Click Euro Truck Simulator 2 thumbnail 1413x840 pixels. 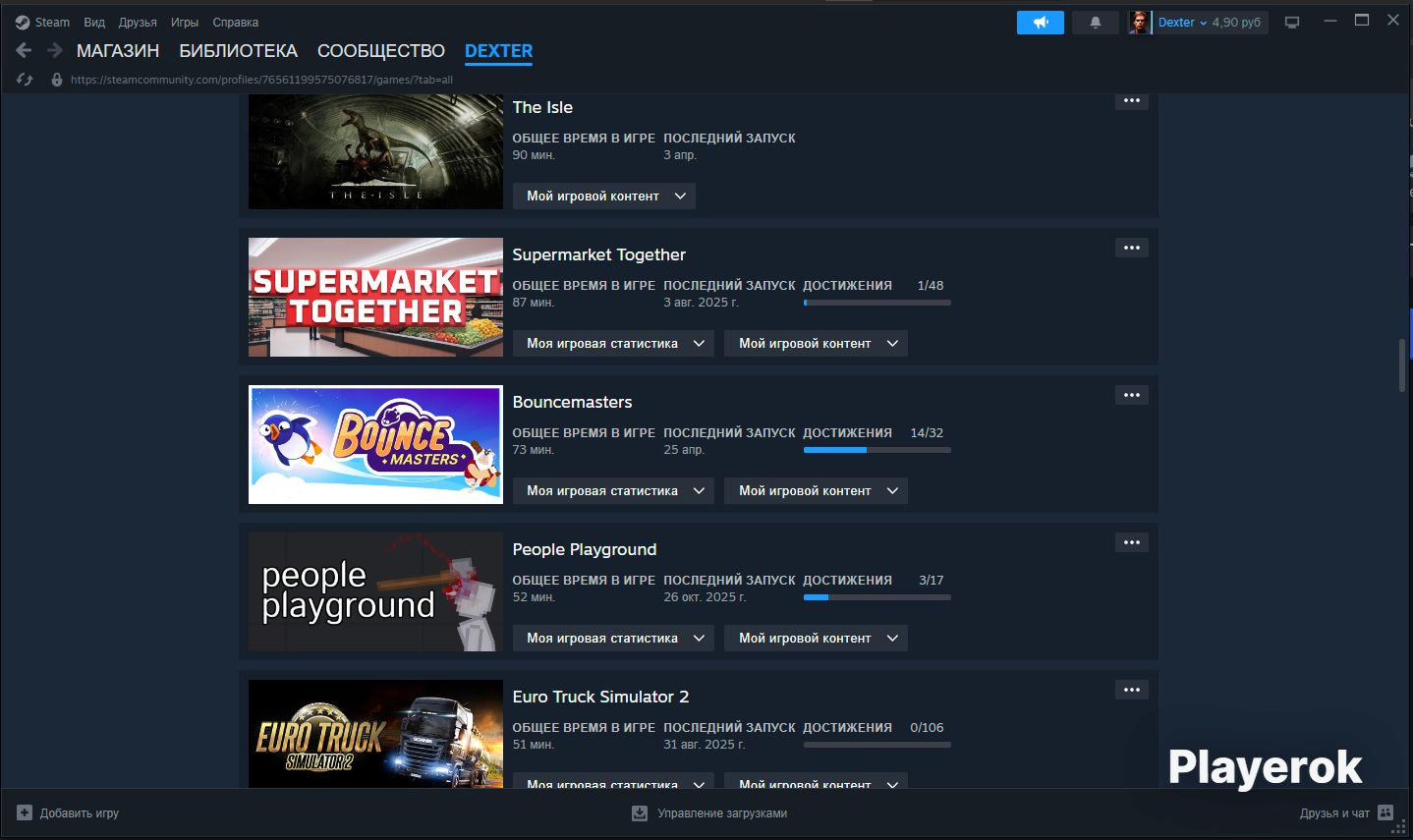tap(375, 733)
